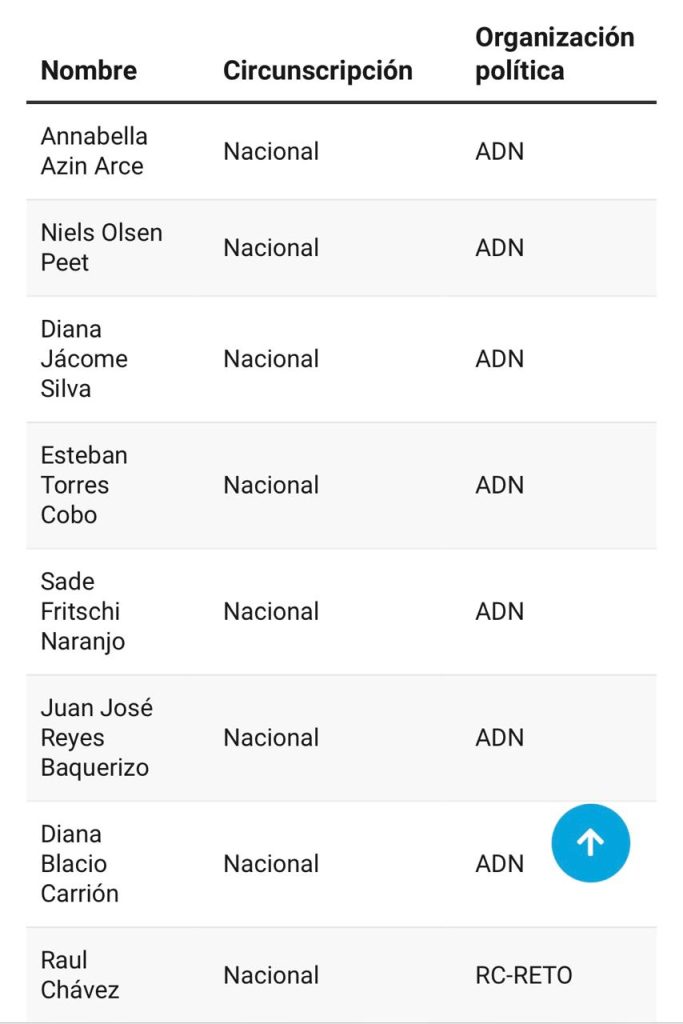Select the Organización política column header

coord(554,54)
